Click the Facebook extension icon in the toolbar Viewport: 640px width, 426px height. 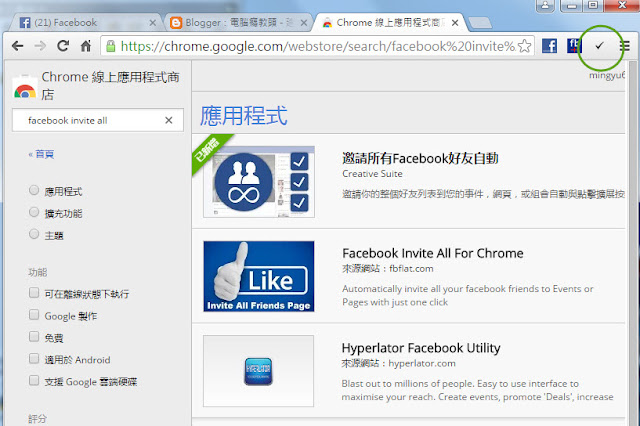click(549, 46)
